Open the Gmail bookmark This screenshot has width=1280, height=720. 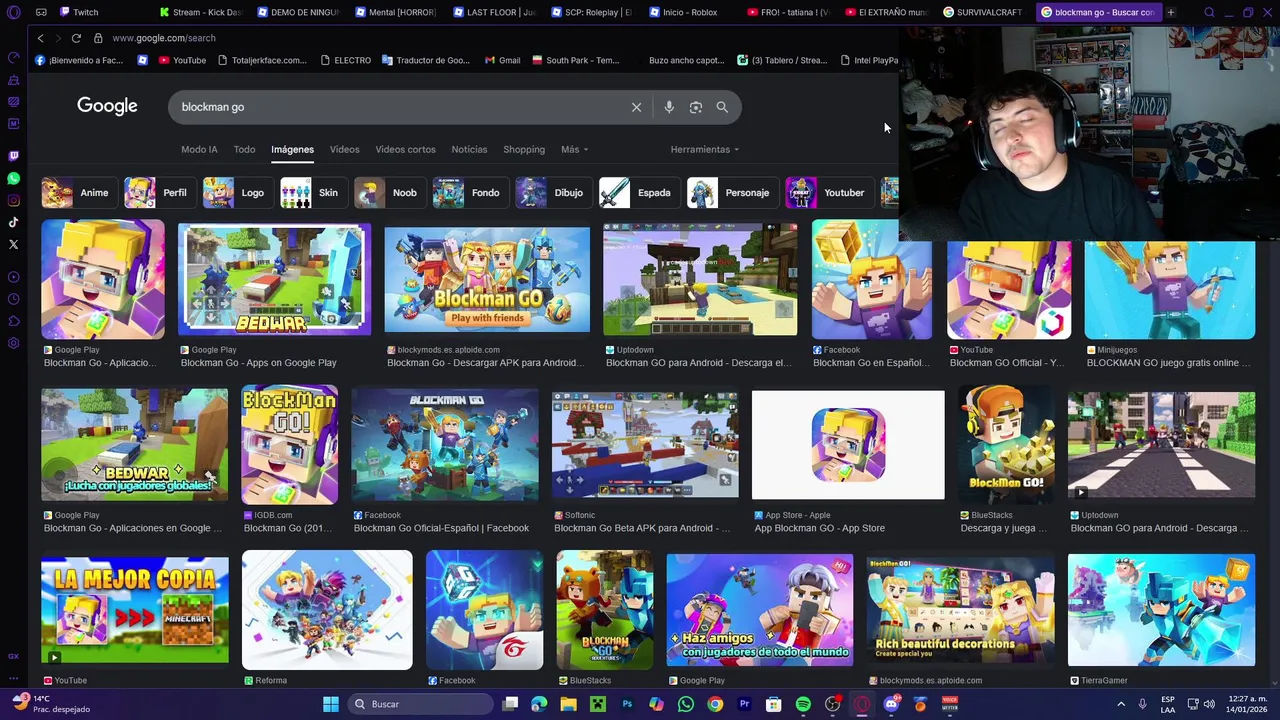pos(503,60)
